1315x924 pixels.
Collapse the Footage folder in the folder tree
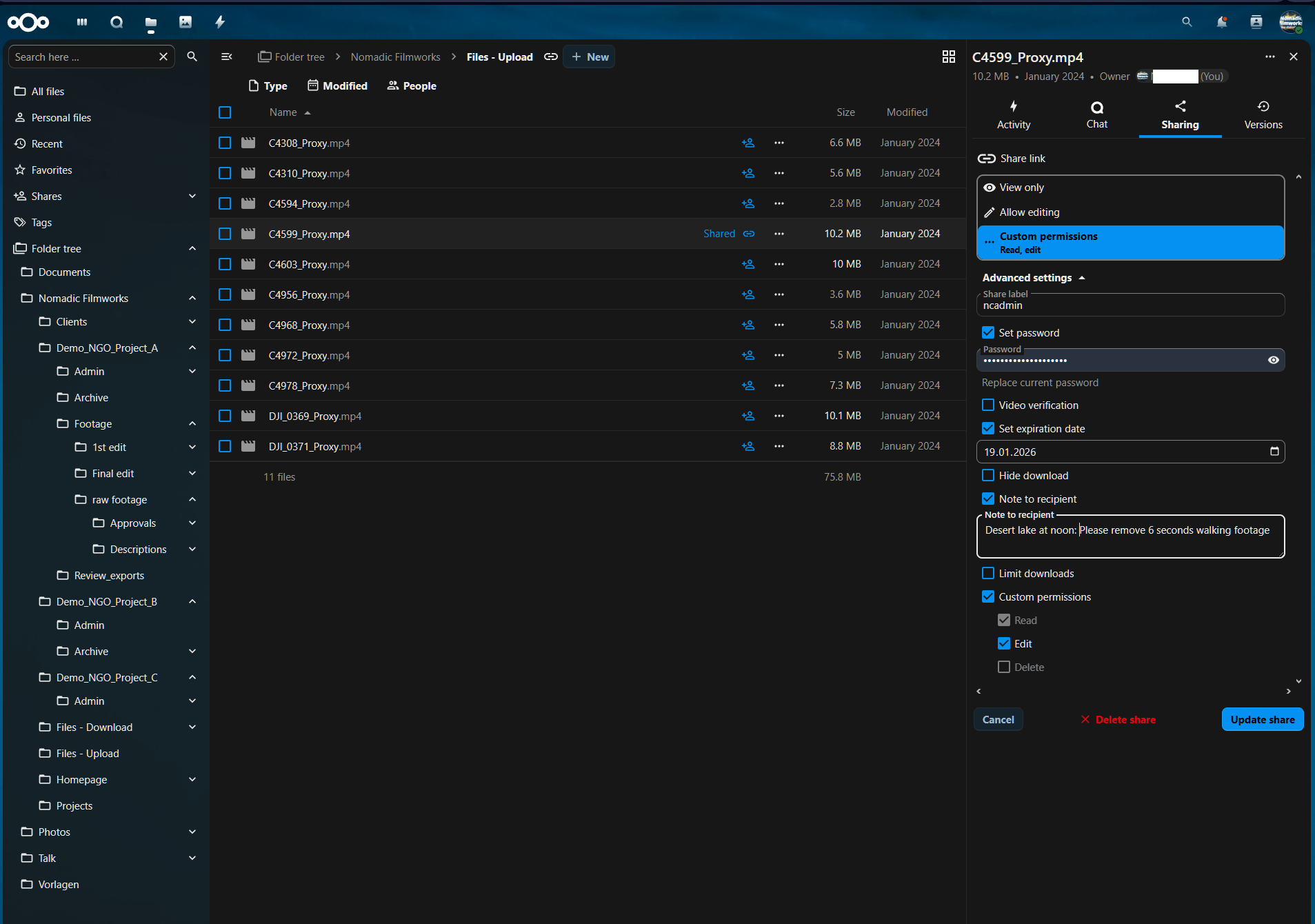point(192,423)
